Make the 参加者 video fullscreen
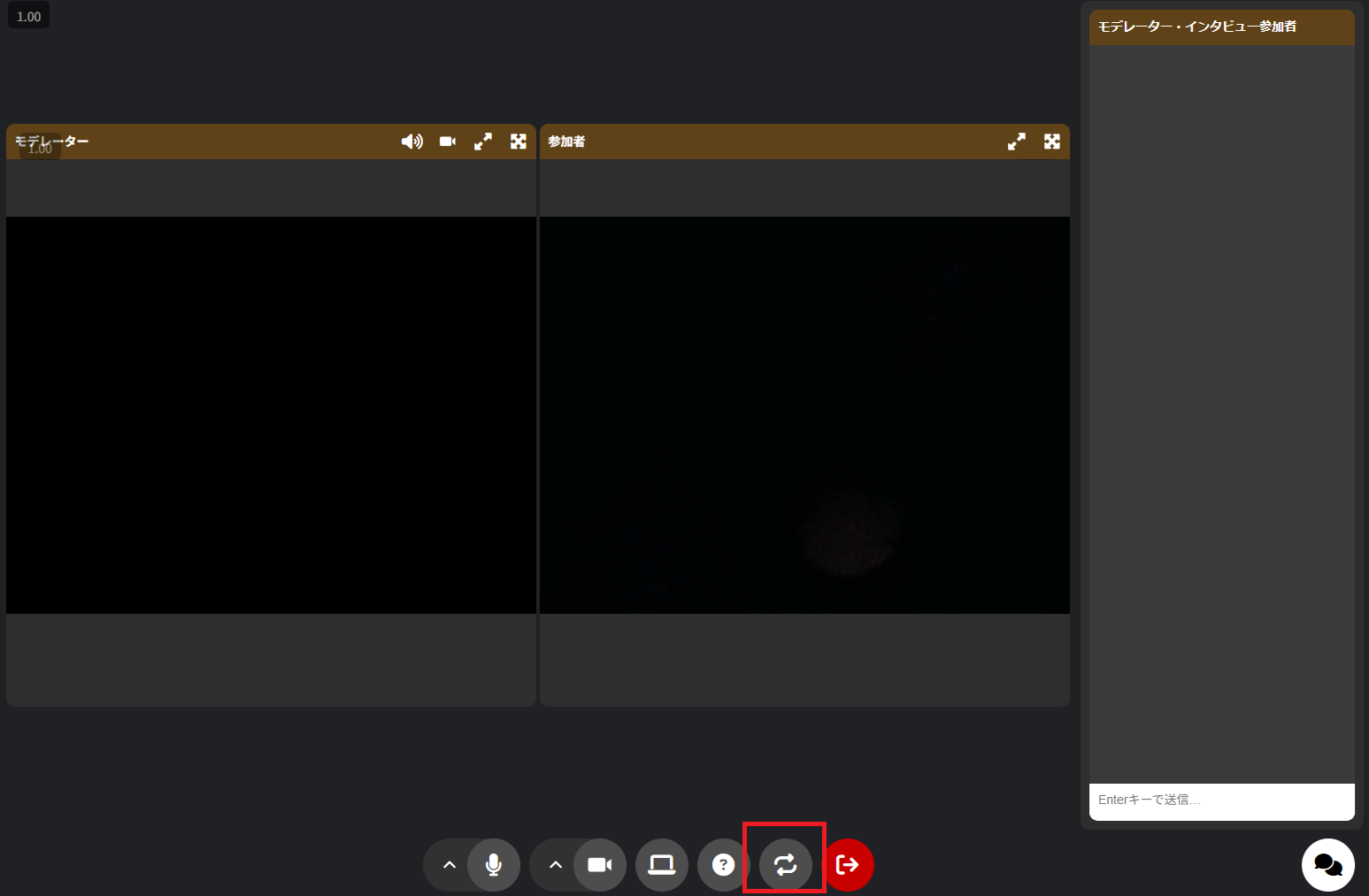Screen dimensions: 1369x896 [1052, 142]
